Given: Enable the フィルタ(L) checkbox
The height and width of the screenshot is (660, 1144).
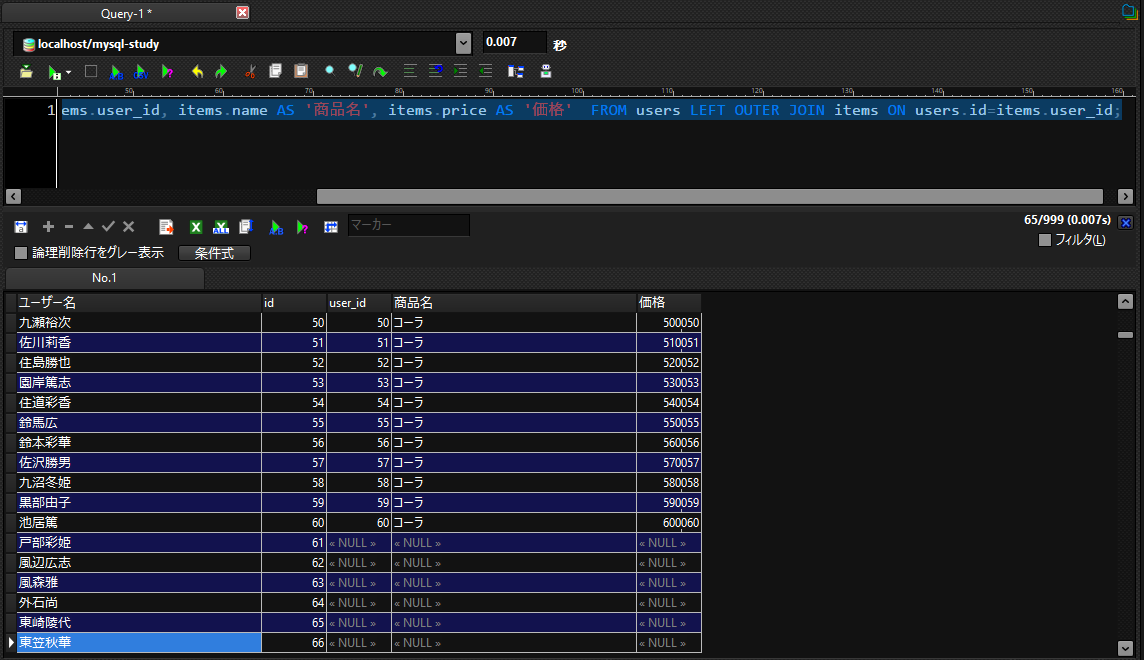Looking at the screenshot, I should 1045,240.
